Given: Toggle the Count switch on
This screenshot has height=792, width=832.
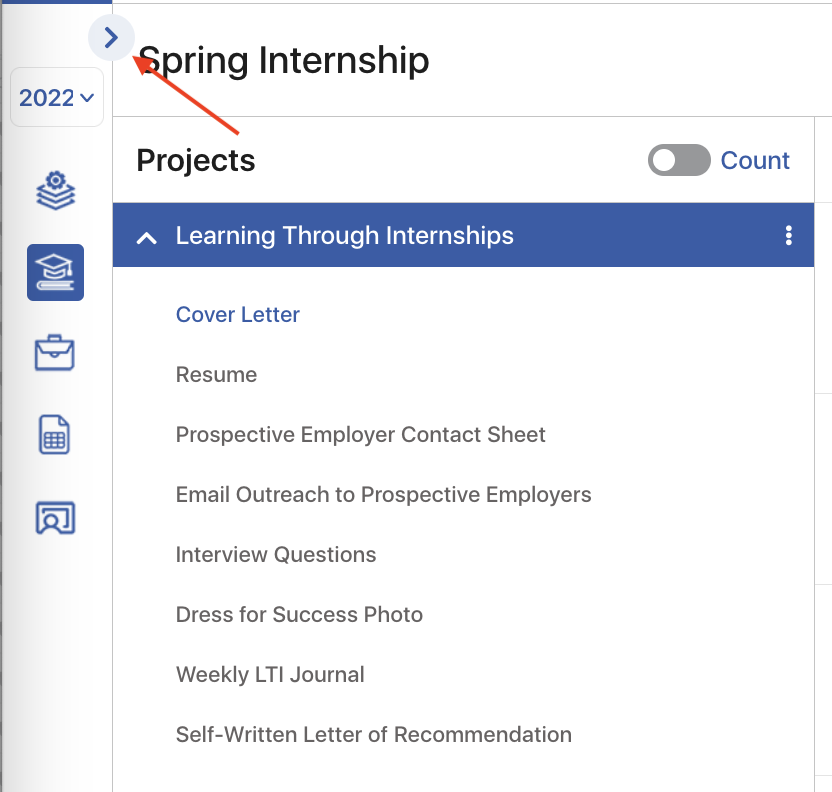Looking at the screenshot, I should coord(679,160).
